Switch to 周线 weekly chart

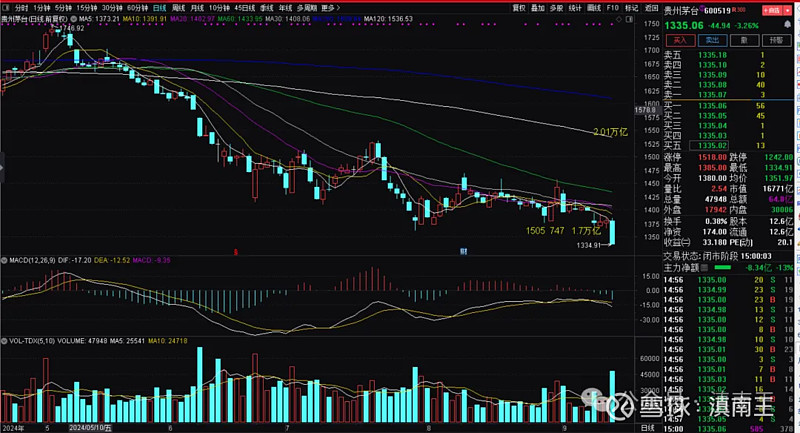point(178,8)
